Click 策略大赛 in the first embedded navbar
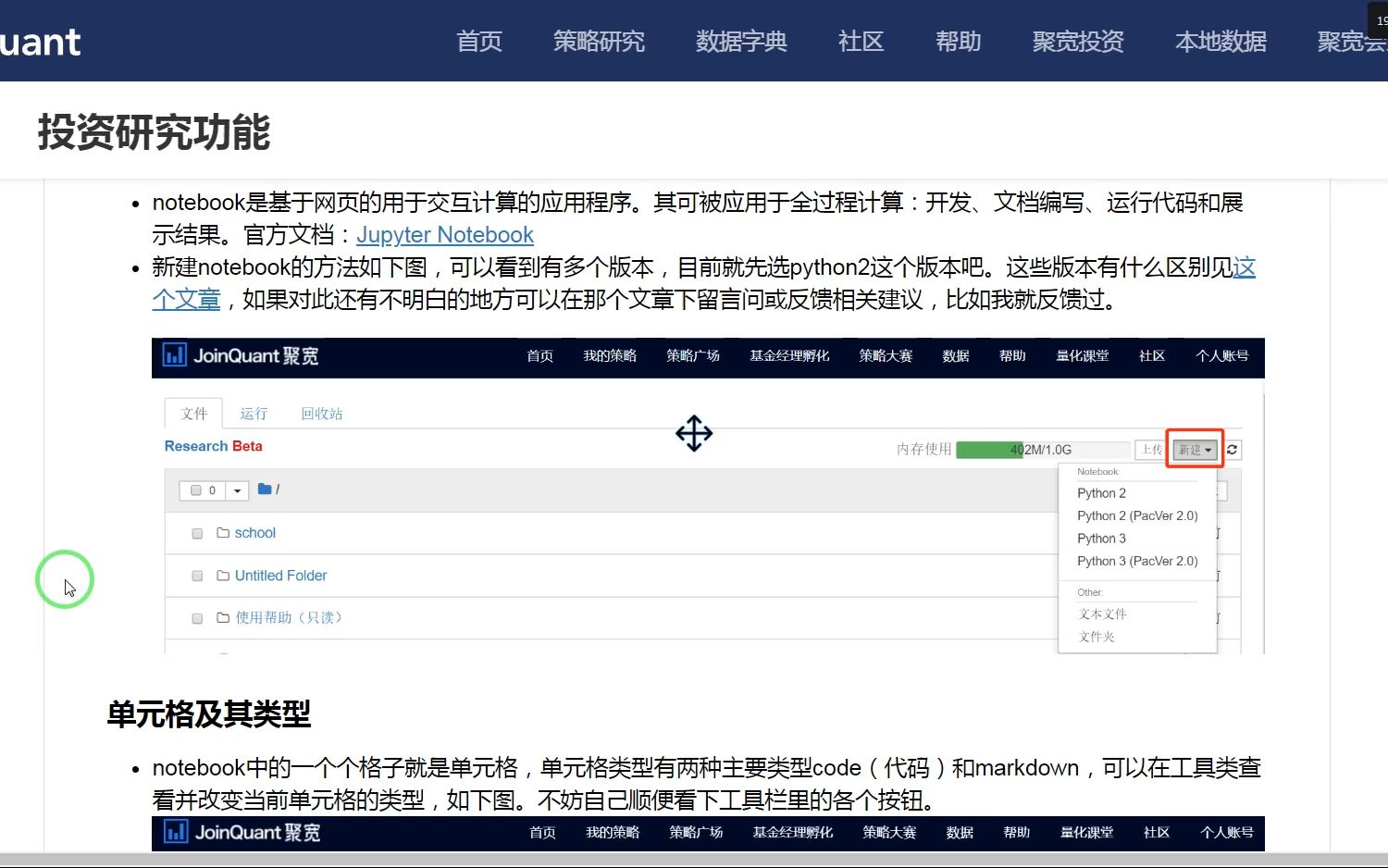Screen dimensions: 1388x868 point(886,356)
